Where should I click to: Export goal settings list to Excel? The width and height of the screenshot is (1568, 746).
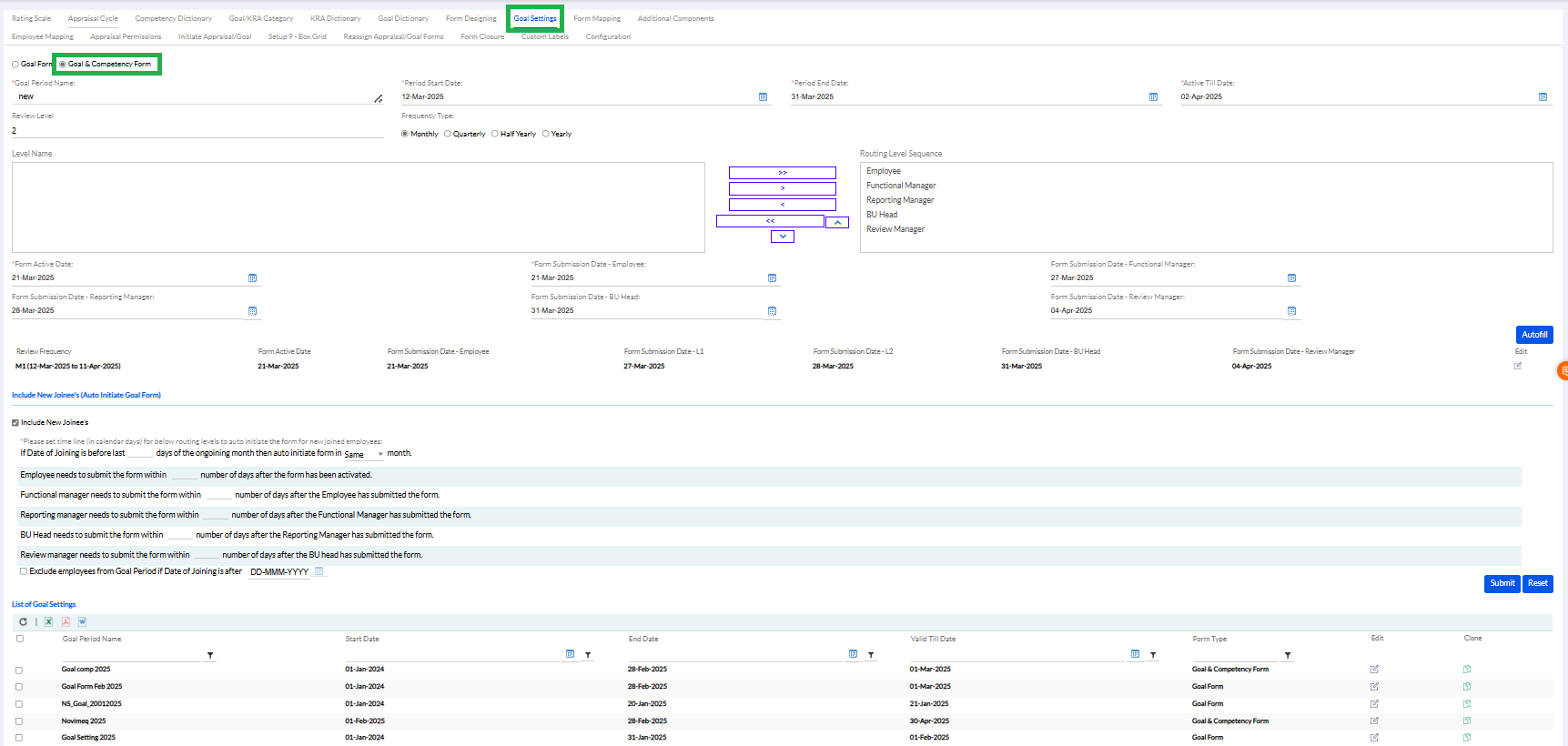[49, 622]
